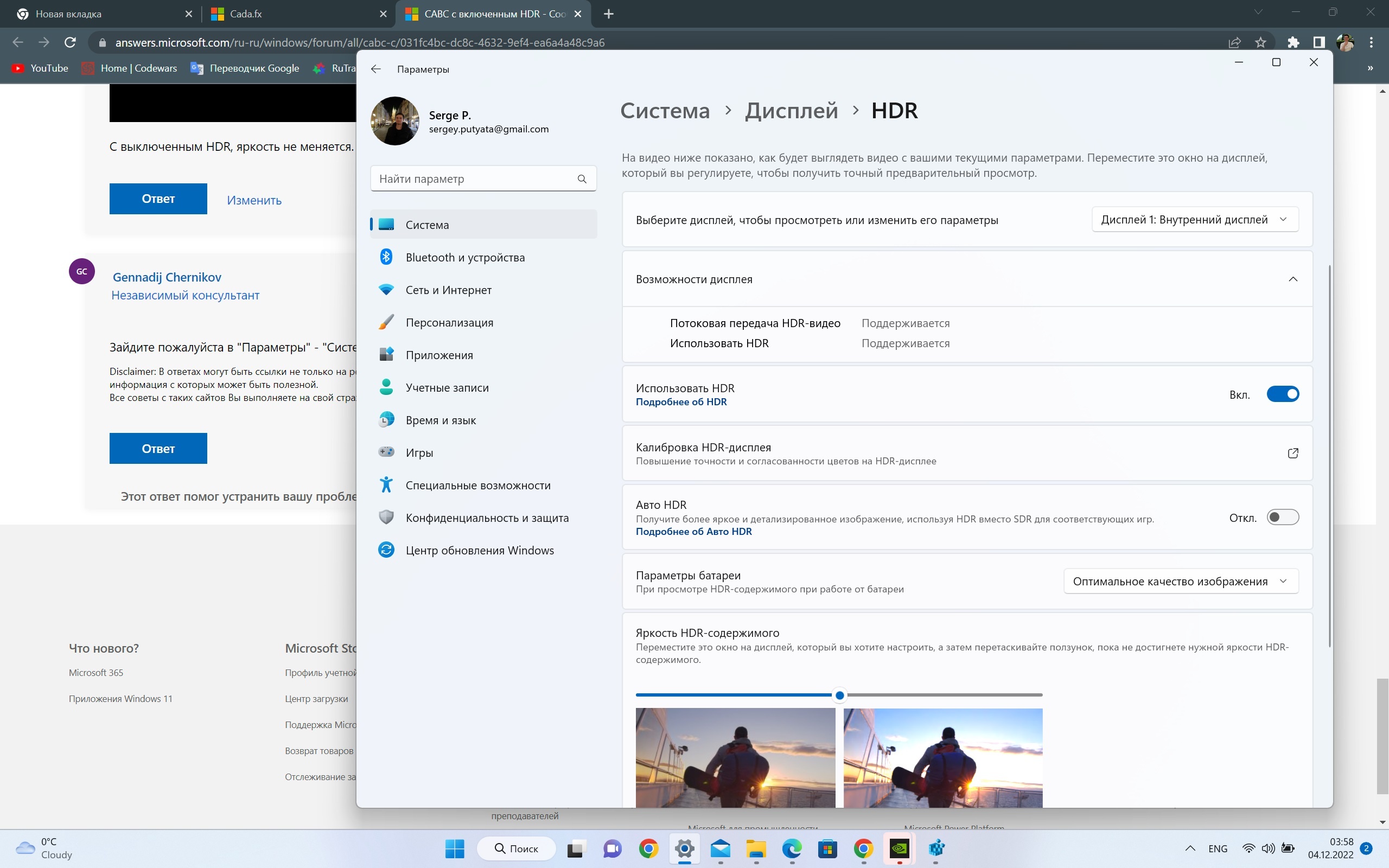This screenshot has width=1389, height=868.
Task: Toggle the Использовать HDR switch on
Action: click(1282, 393)
